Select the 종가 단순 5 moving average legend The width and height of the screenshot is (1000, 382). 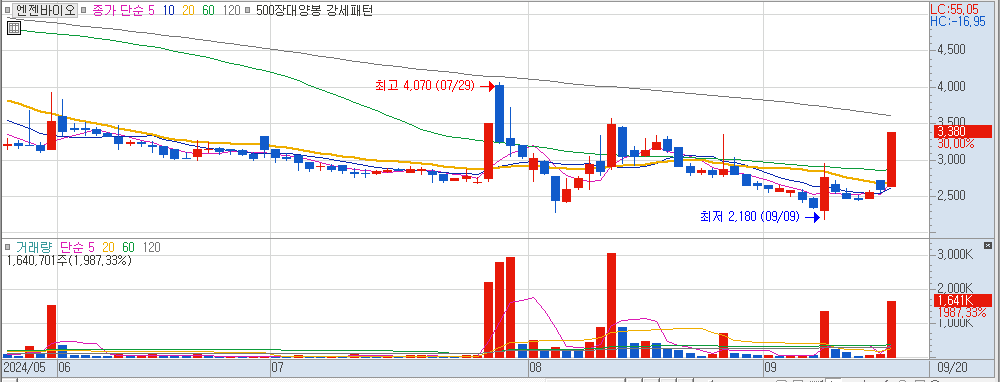point(123,10)
